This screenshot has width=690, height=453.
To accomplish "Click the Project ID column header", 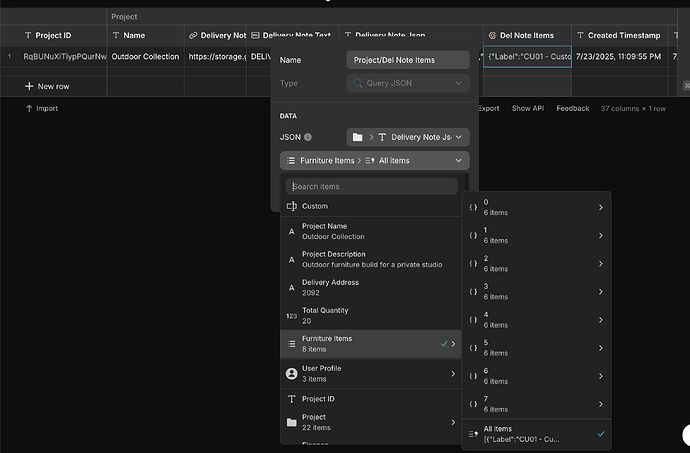I will [x=53, y=35].
